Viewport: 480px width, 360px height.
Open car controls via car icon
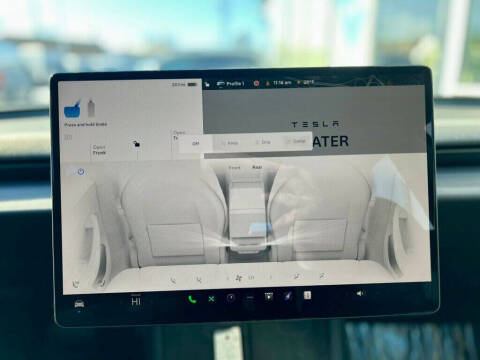(x=79, y=304)
